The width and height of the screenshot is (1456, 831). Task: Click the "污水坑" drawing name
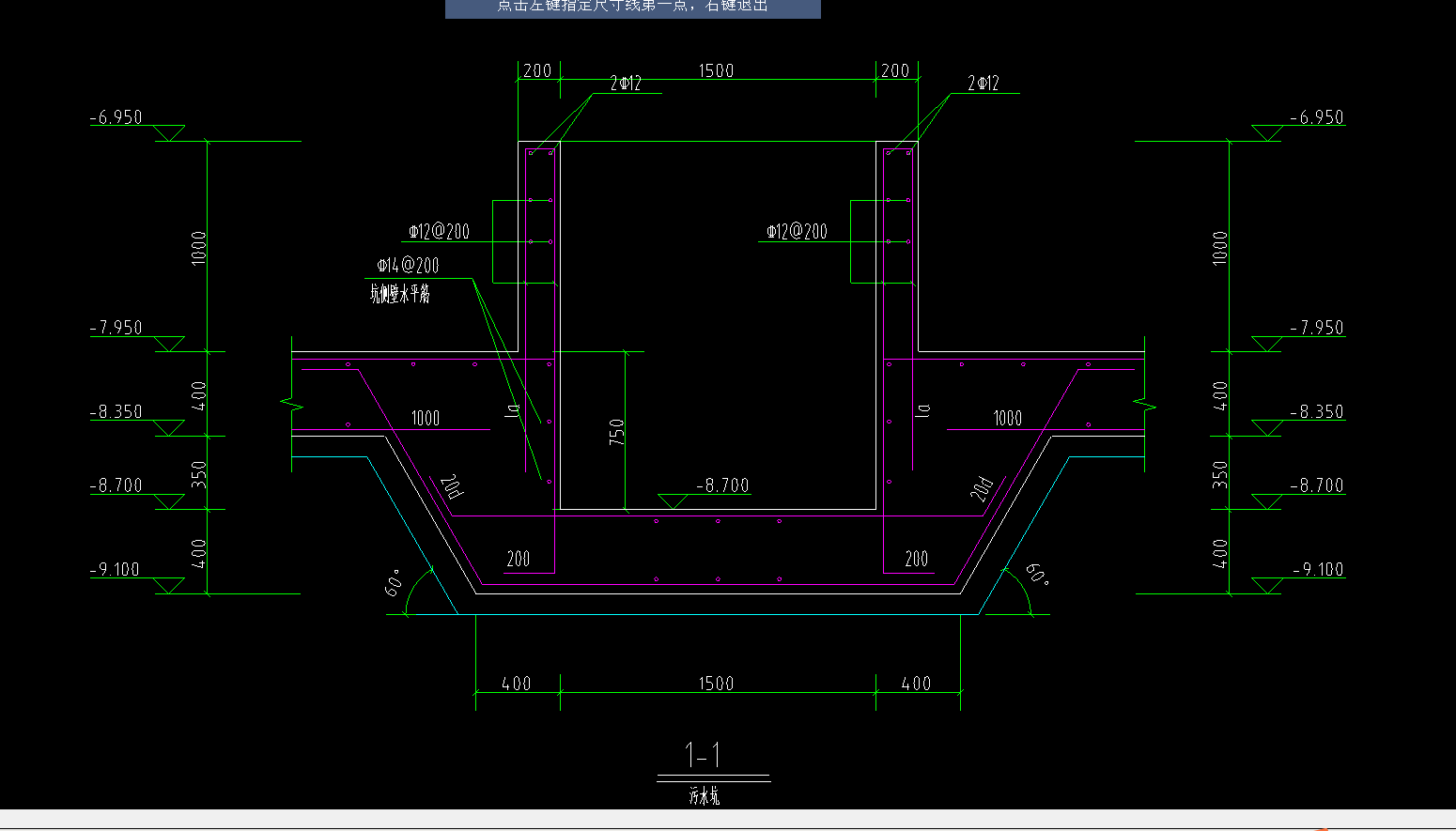704,797
